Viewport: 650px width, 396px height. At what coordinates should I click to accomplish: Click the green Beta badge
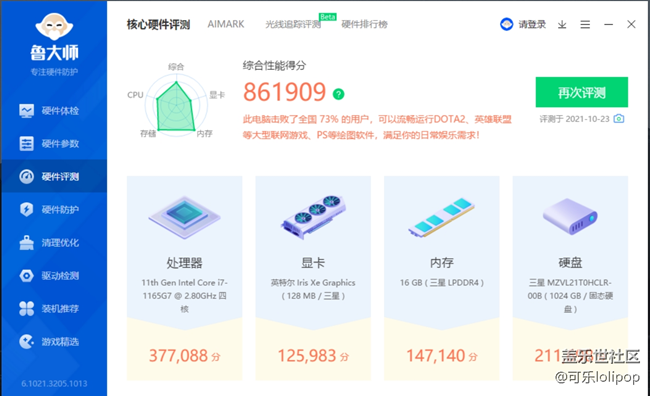(x=328, y=17)
